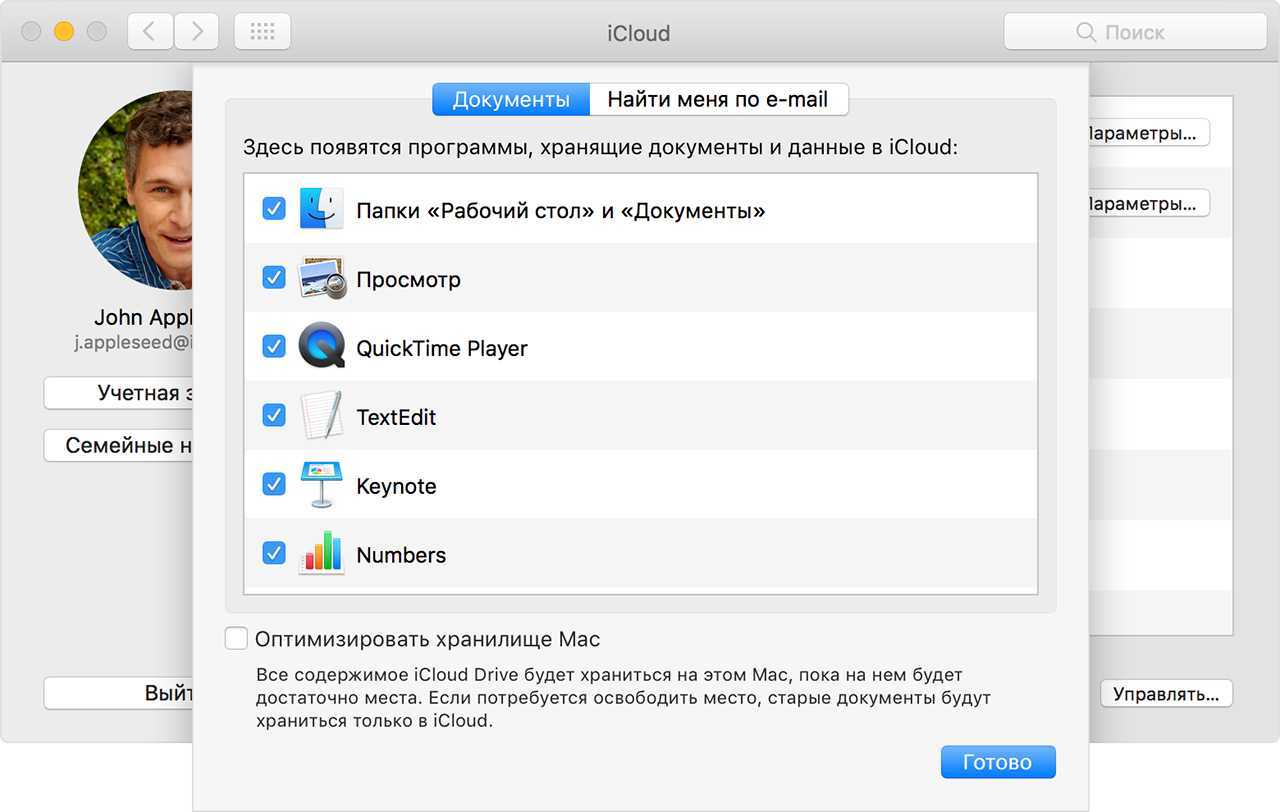Click the second Параметры... button
This screenshot has width=1280, height=812.
[x=1148, y=204]
